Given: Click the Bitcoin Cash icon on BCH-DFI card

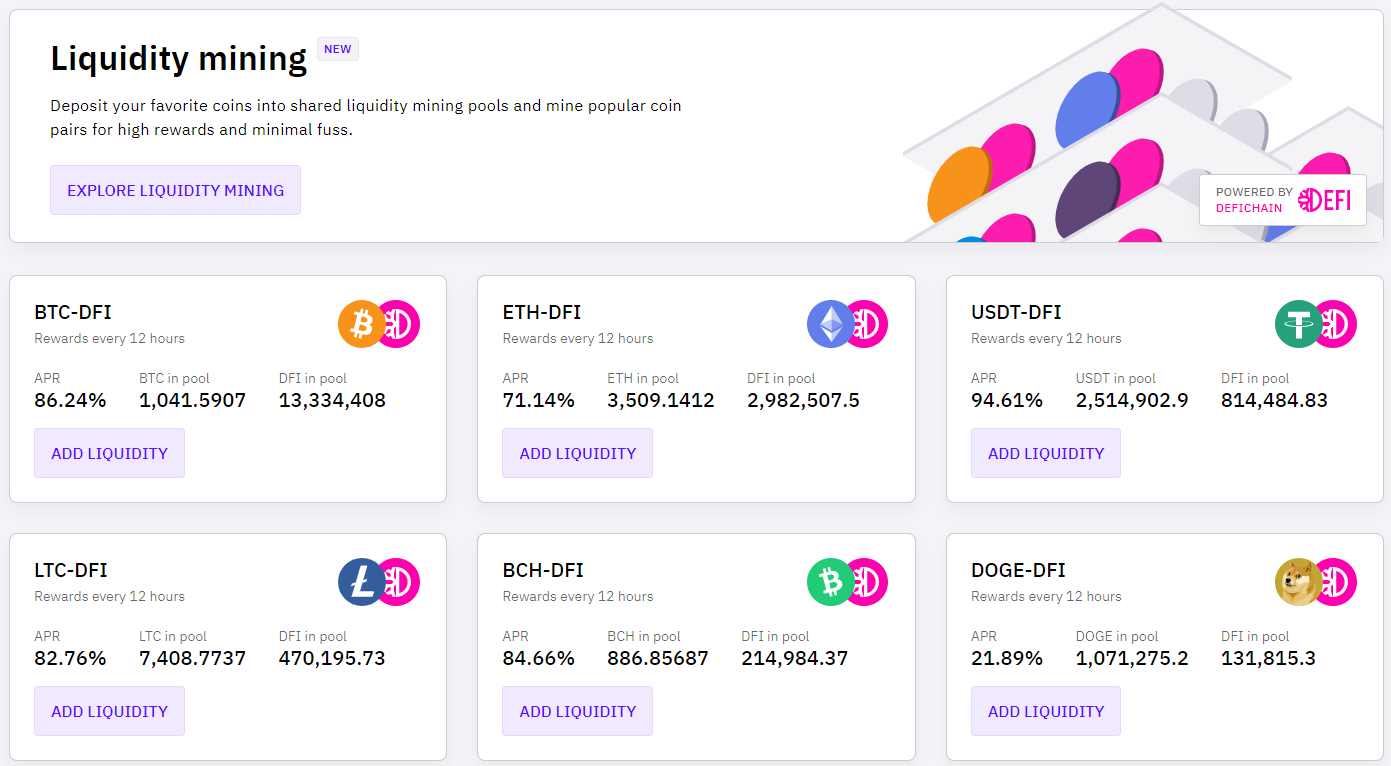Looking at the screenshot, I should pyautogui.click(x=829, y=582).
